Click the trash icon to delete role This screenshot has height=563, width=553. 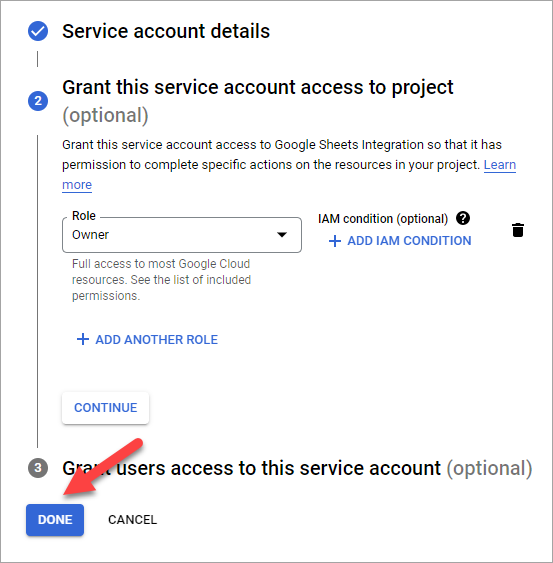pos(517,230)
